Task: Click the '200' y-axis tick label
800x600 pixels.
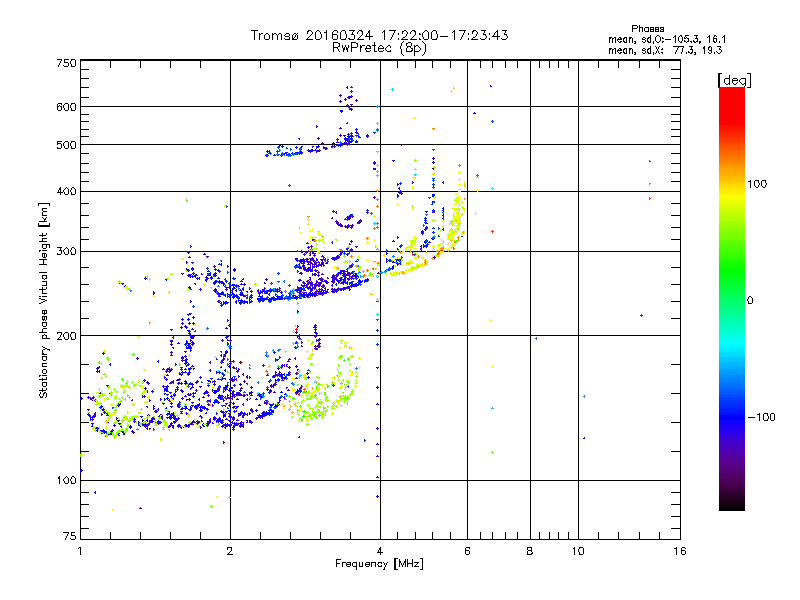Action: pos(66,336)
